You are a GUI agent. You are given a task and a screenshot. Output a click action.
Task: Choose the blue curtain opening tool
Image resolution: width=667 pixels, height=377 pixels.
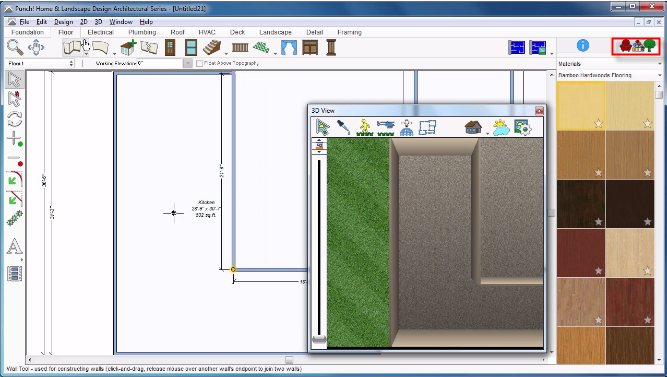pyautogui.click(x=289, y=47)
